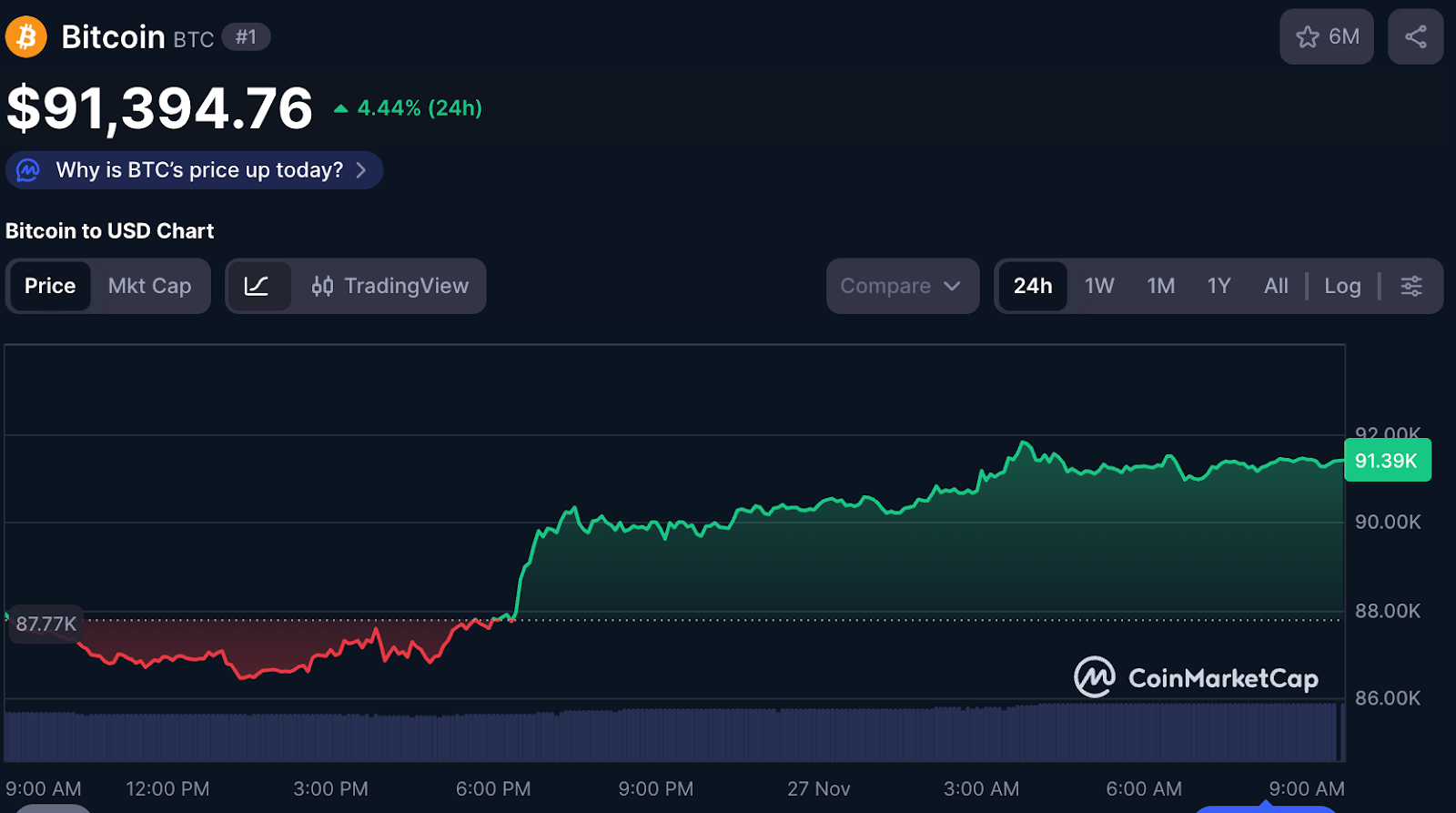Click the share icon button

pyautogui.click(x=1415, y=37)
